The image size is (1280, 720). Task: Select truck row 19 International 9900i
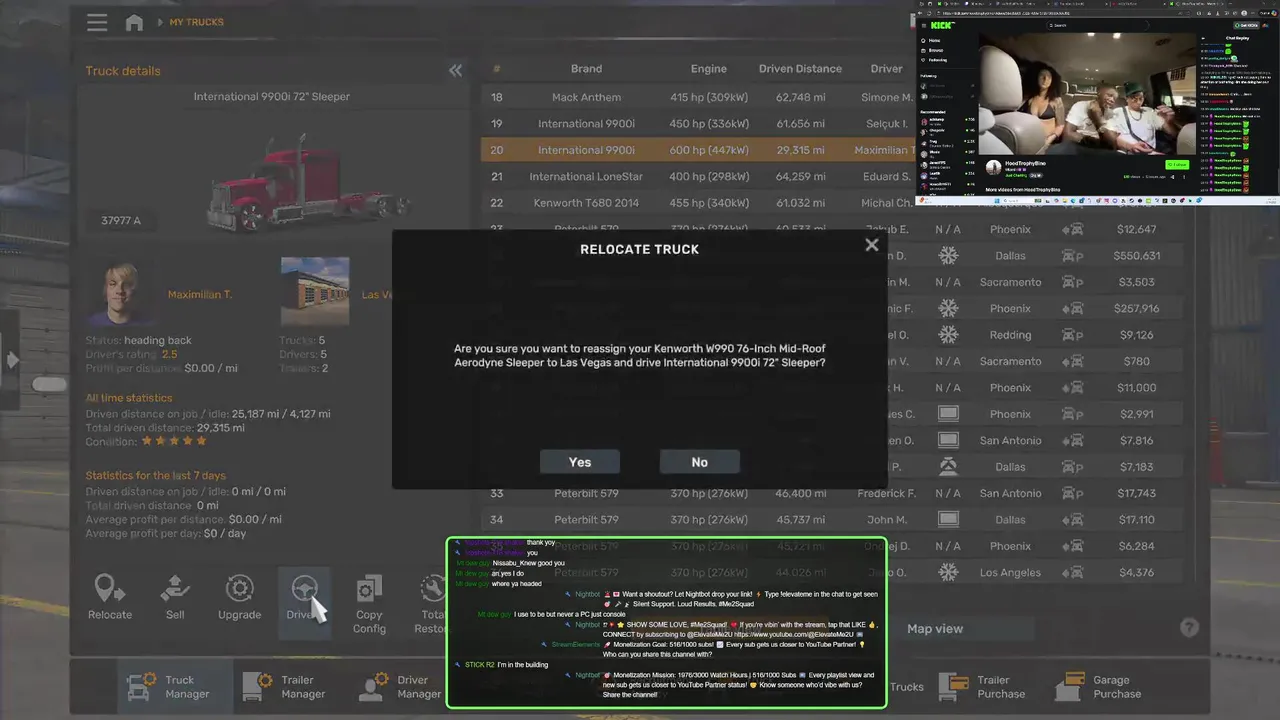[698, 124]
